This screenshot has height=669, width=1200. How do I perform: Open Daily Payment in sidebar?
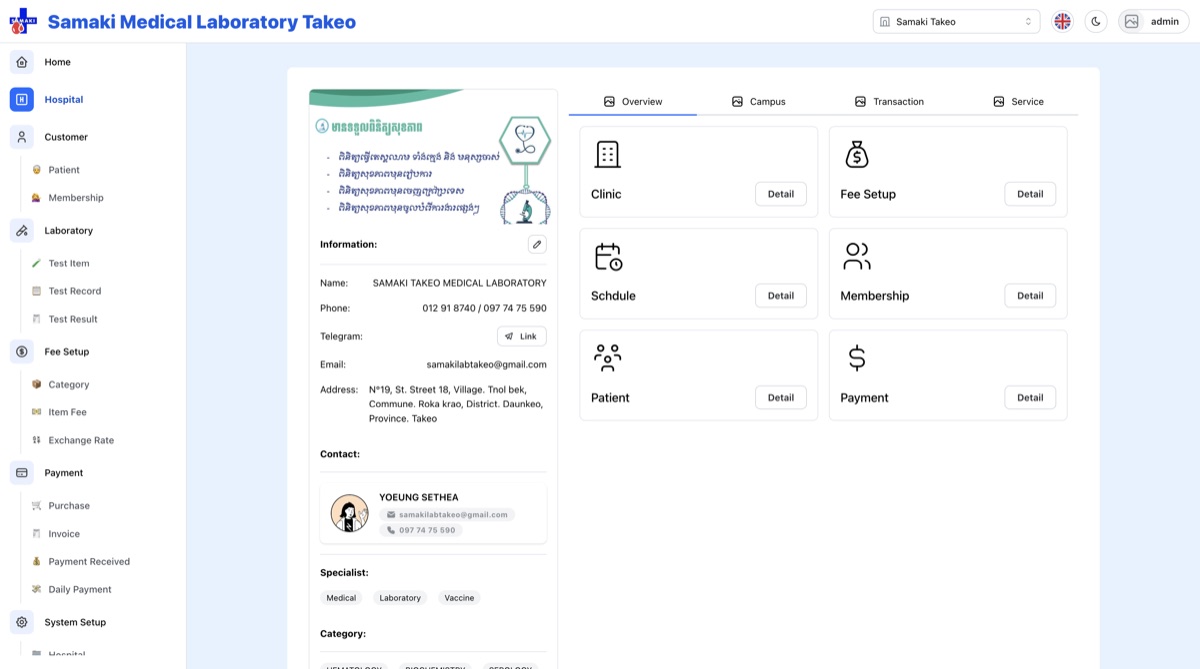79,590
